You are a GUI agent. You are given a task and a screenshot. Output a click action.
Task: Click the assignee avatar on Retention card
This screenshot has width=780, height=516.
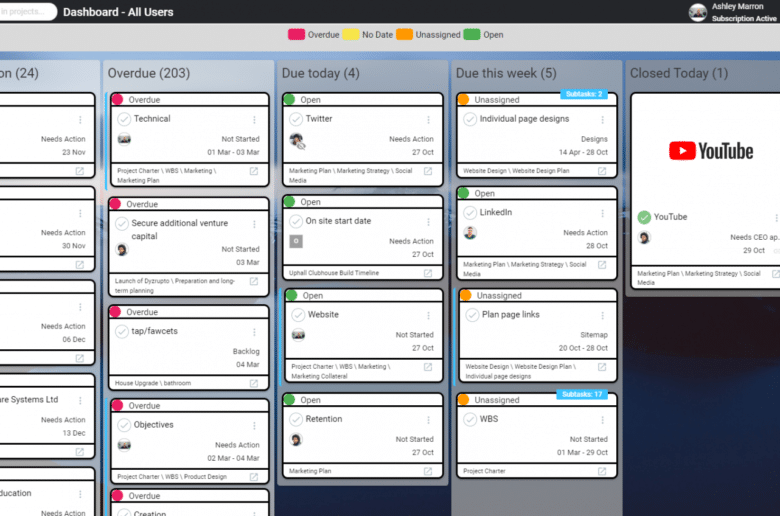pos(296,439)
